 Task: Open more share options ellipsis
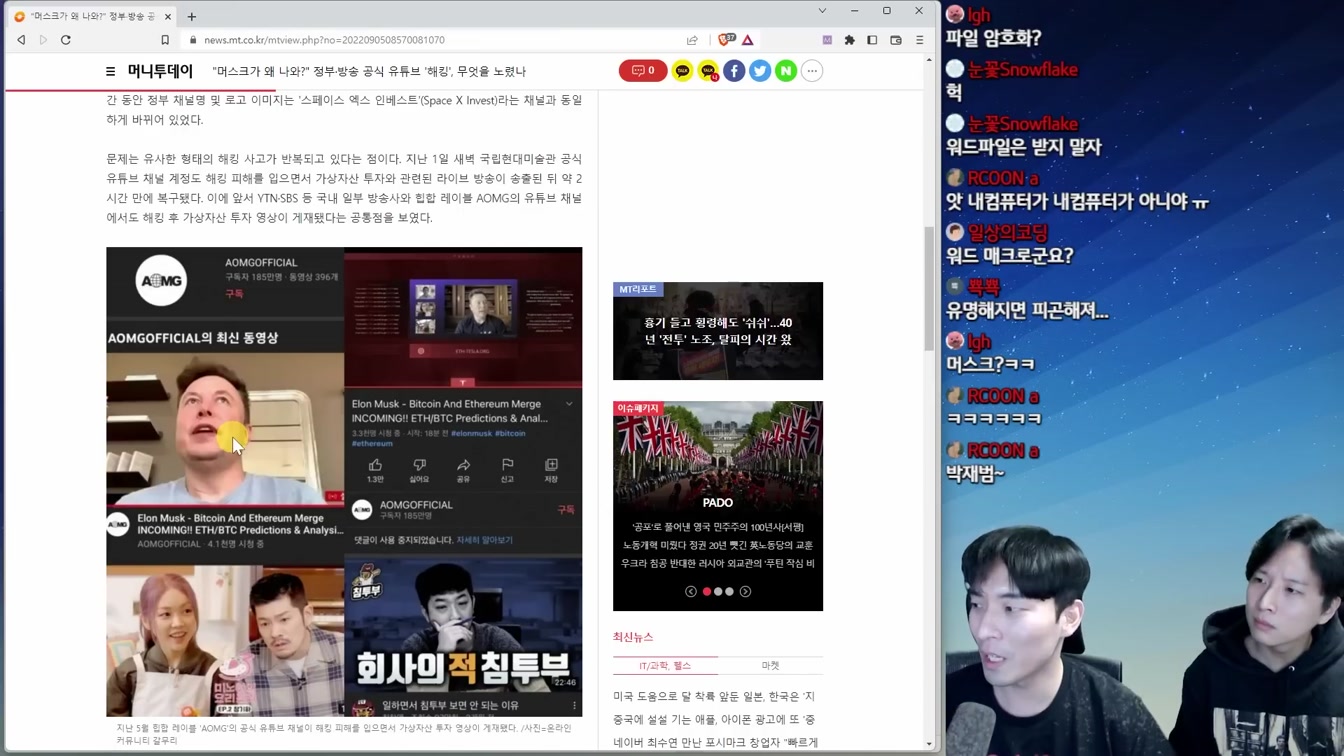point(812,71)
